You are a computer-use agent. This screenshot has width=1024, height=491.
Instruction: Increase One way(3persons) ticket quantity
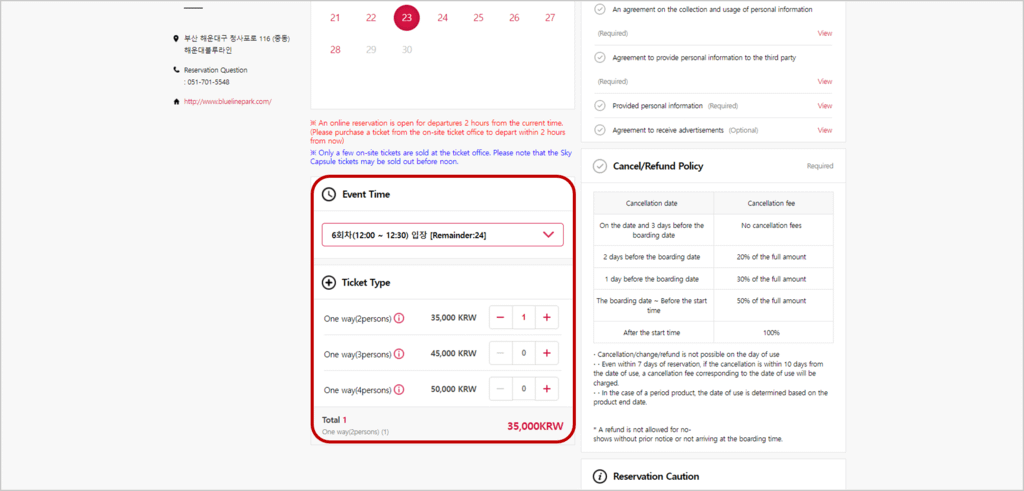[547, 353]
